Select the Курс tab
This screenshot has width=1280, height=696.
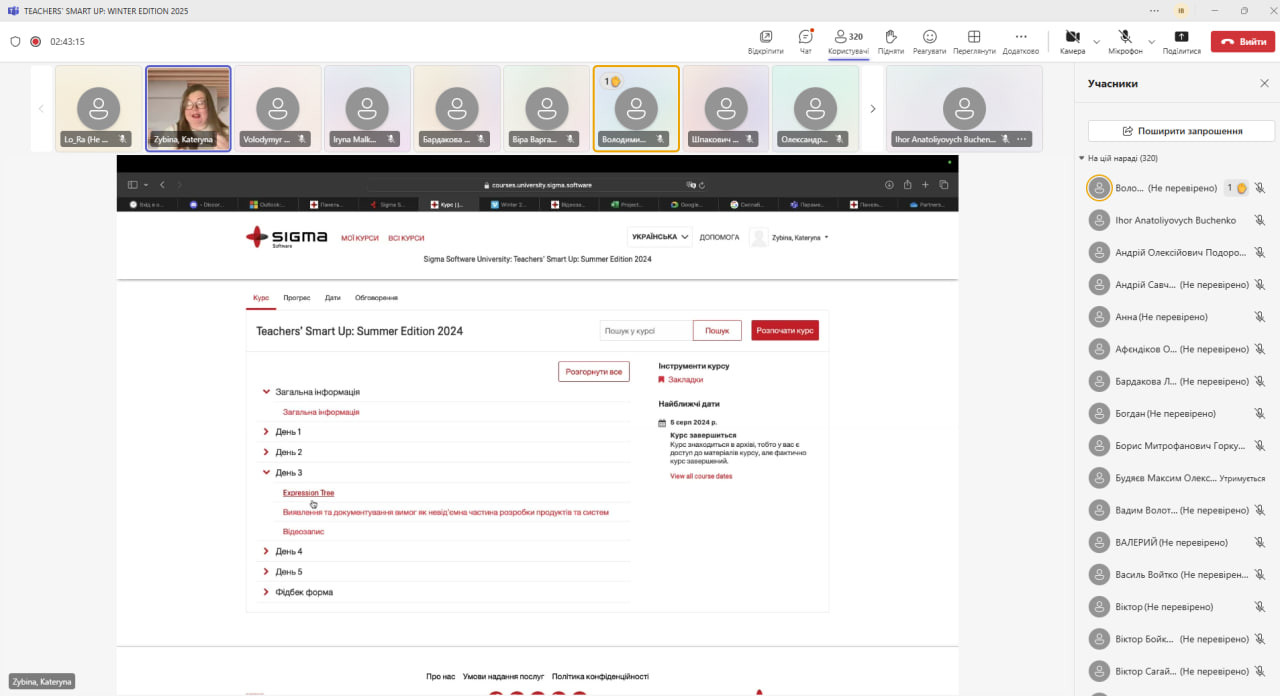coord(261,298)
